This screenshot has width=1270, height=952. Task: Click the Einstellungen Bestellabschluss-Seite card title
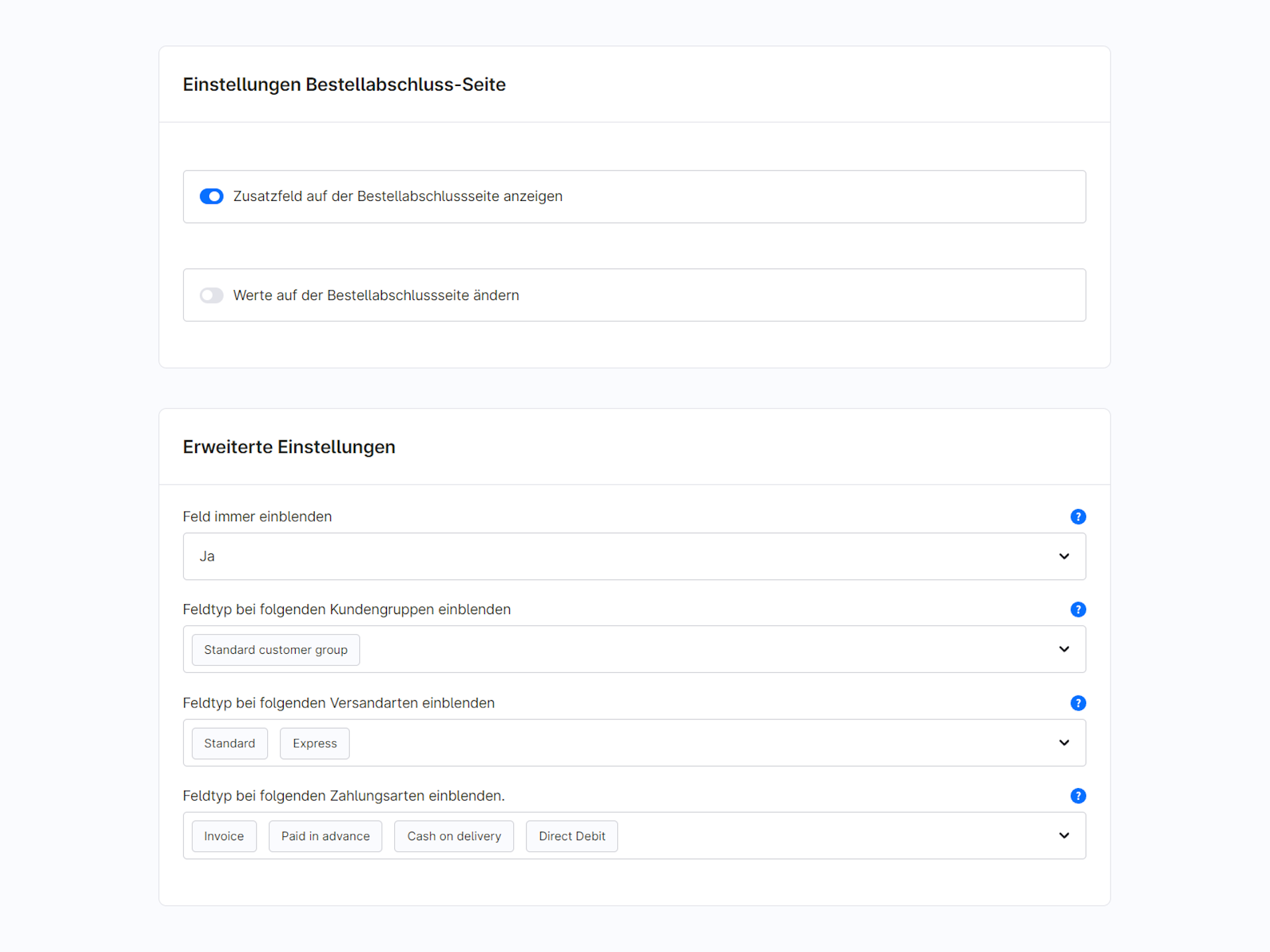pos(344,85)
